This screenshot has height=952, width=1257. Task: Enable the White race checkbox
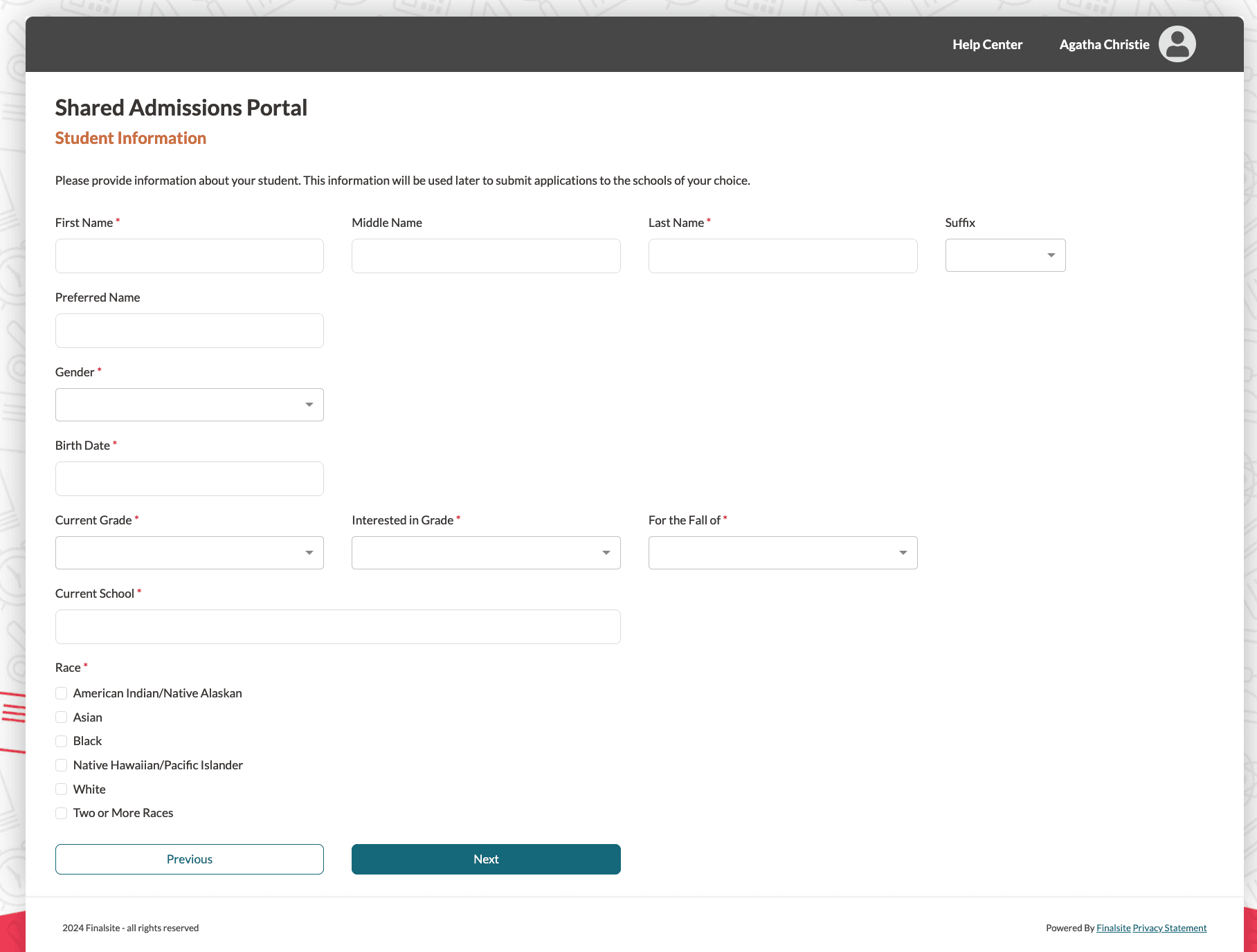pos(62,789)
